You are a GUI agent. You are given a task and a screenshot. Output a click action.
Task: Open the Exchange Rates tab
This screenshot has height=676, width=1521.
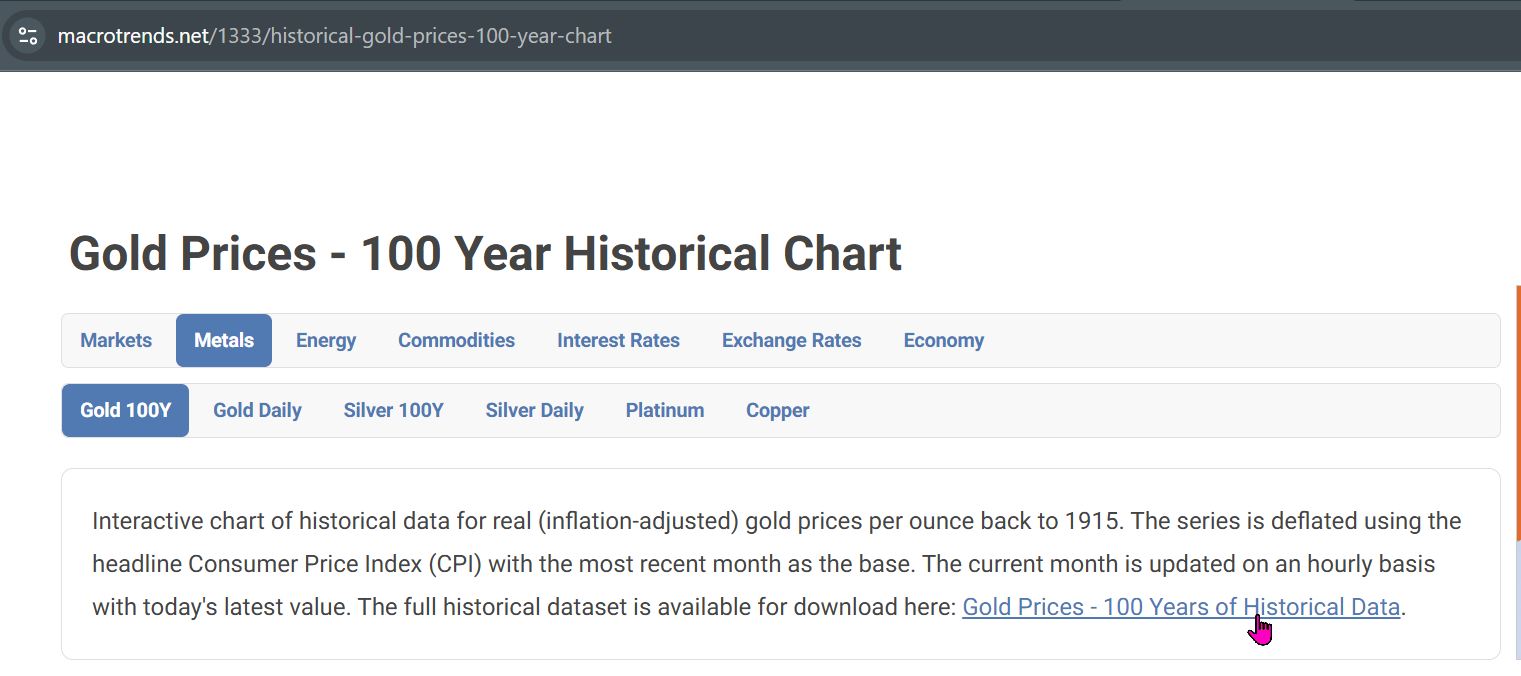(x=791, y=340)
